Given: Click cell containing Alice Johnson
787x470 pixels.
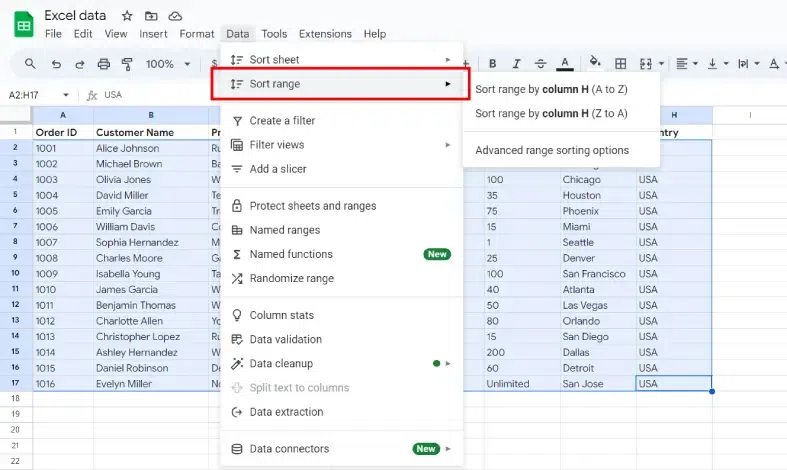Looking at the screenshot, I should click(x=151, y=148).
